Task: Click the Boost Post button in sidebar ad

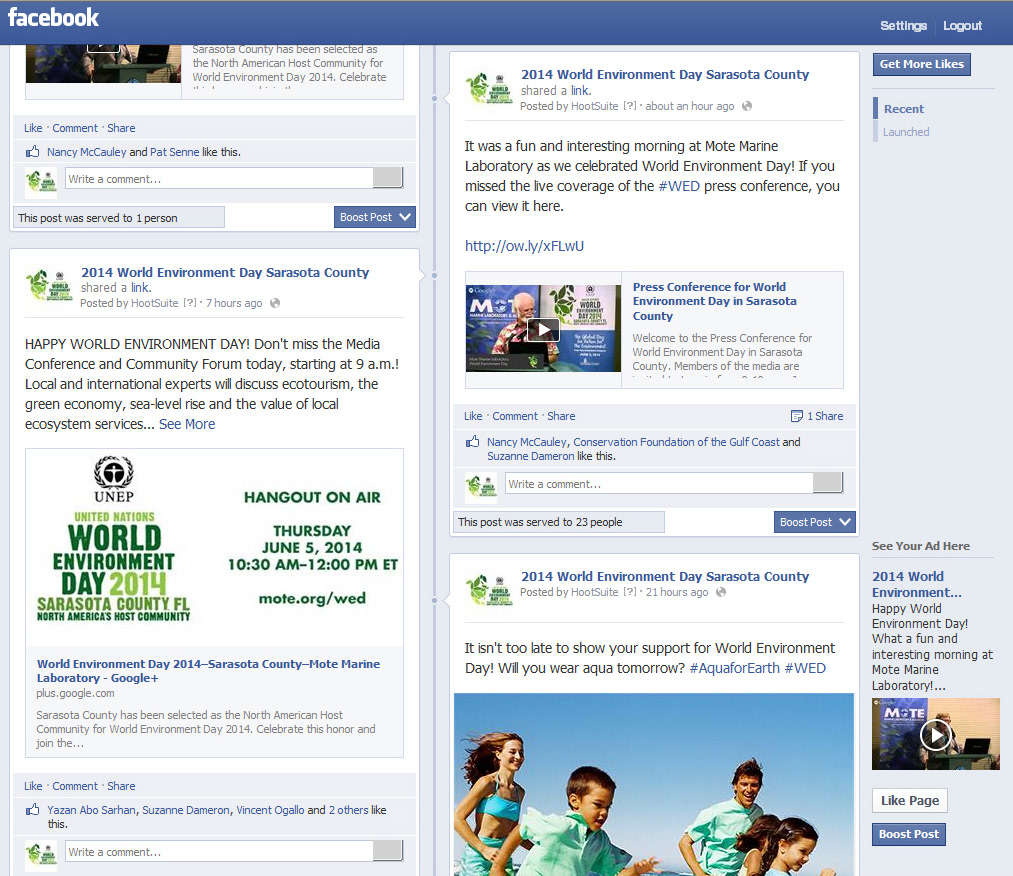Action: tap(908, 834)
